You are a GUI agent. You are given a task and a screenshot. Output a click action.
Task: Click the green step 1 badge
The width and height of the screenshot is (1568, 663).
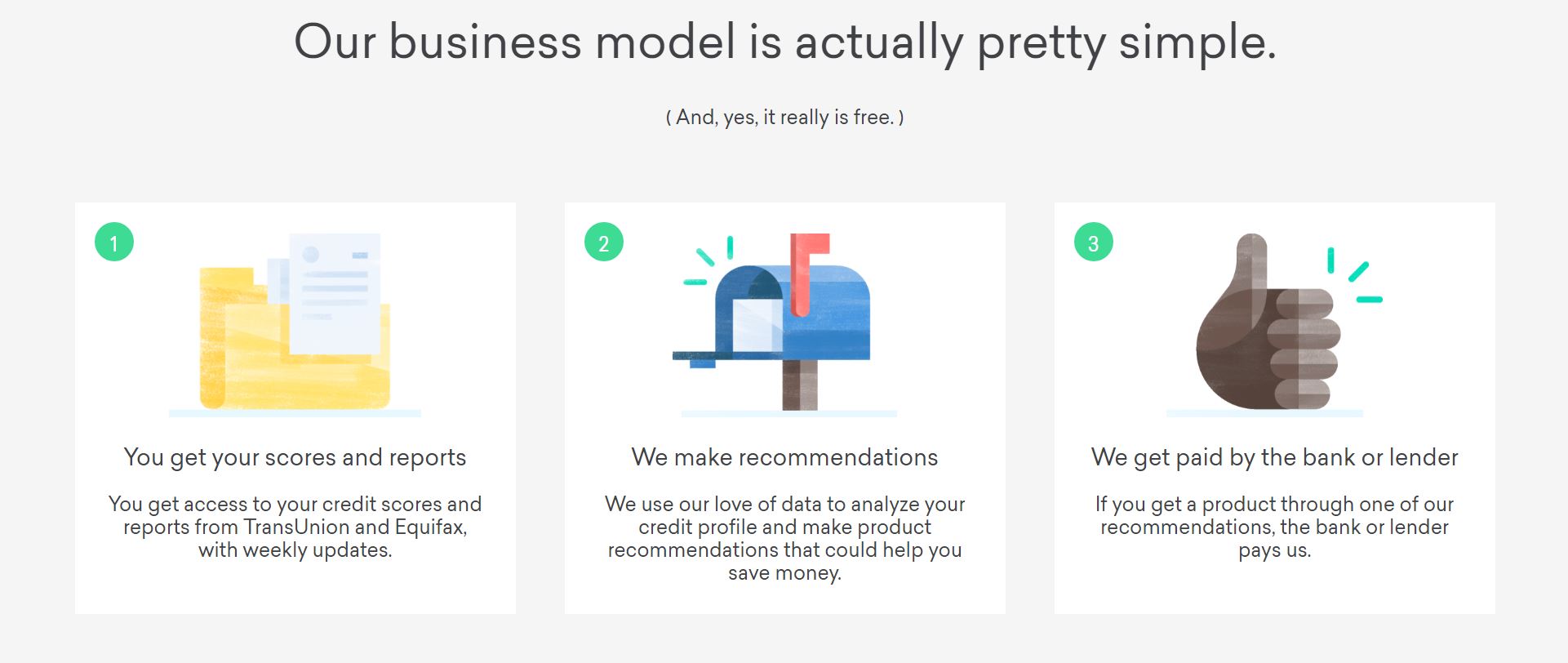(x=114, y=243)
